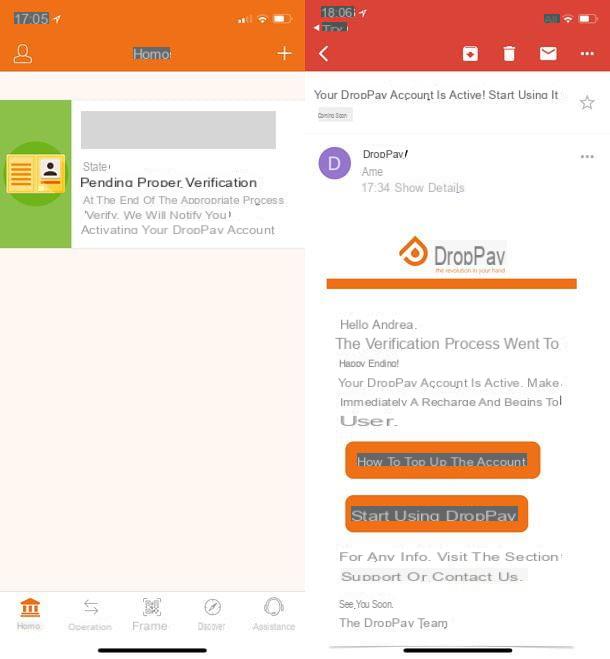Mark email unread with envelope icon

pyautogui.click(x=548, y=54)
